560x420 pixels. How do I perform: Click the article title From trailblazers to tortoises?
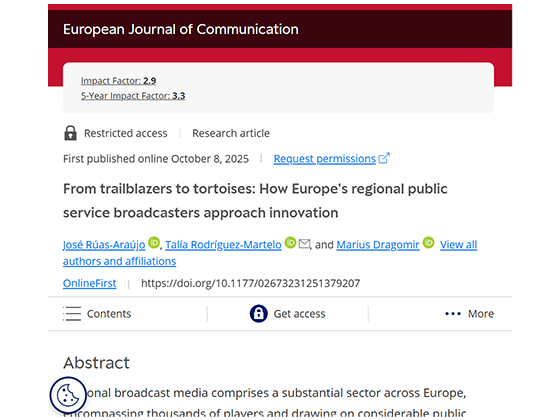click(255, 200)
